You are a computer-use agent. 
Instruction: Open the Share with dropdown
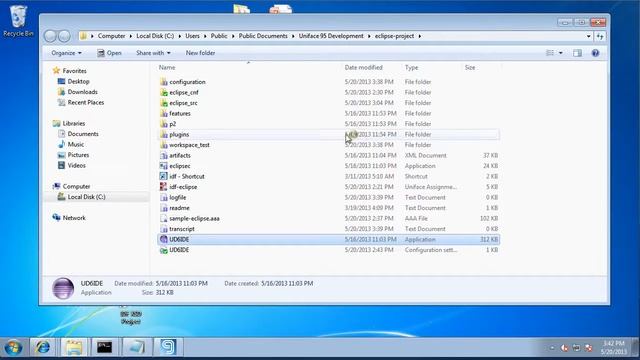(153, 53)
